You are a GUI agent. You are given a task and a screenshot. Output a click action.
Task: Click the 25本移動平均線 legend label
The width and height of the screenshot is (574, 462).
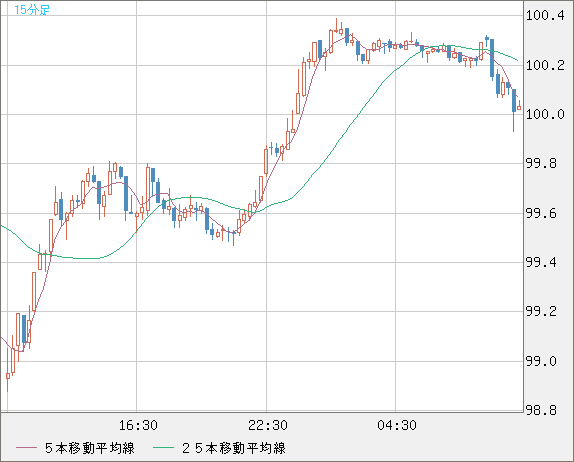pyautogui.click(x=234, y=448)
